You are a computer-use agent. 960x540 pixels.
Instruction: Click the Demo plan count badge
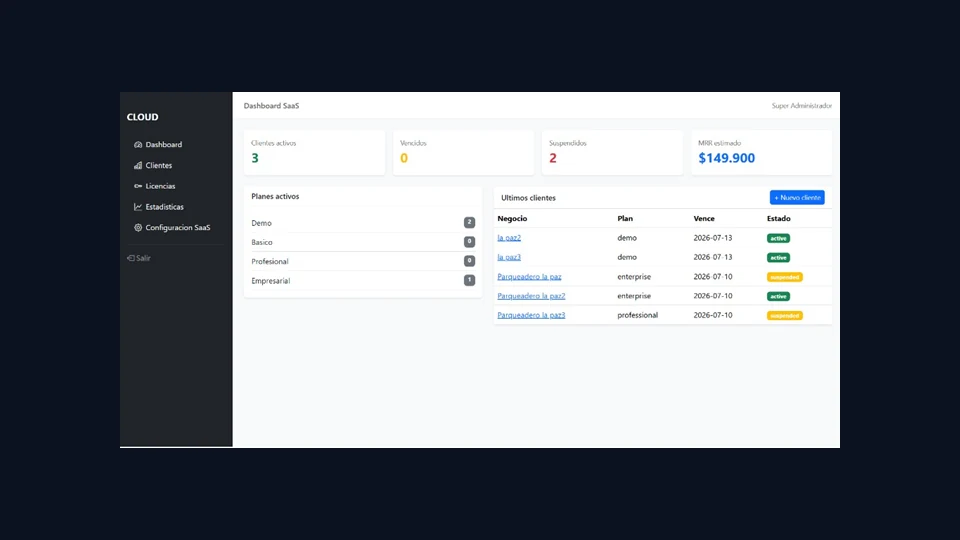click(x=469, y=222)
